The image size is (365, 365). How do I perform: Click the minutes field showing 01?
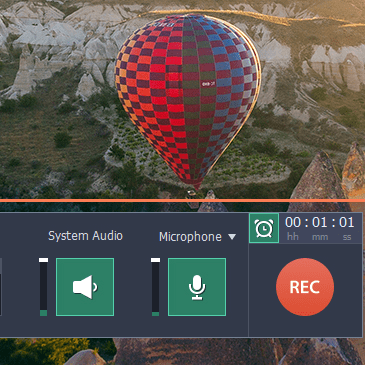pyautogui.click(x=320, y=222)
